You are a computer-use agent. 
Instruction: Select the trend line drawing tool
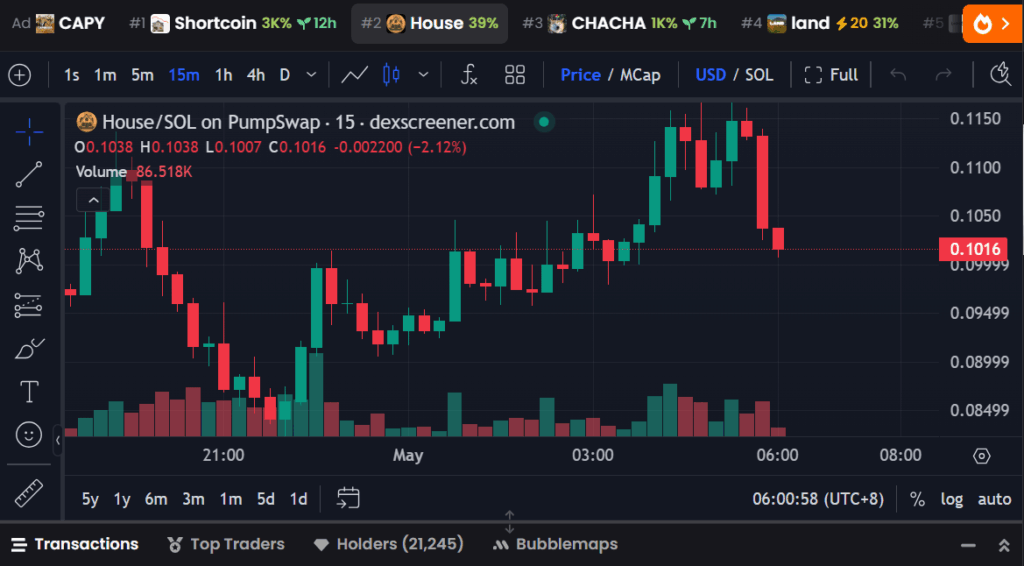click(29, 174)
